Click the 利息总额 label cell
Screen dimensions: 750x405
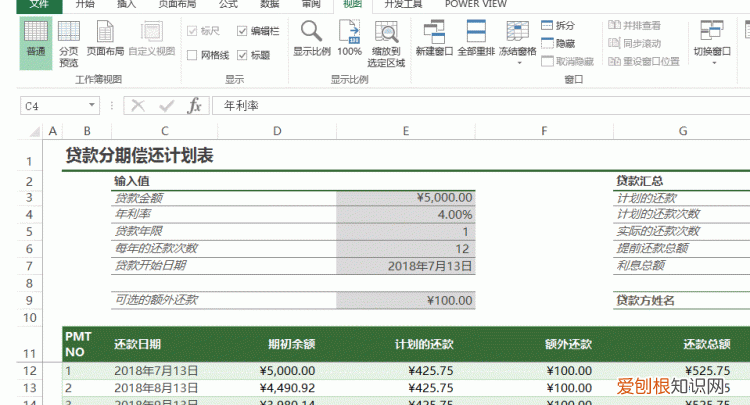[682, 266]
